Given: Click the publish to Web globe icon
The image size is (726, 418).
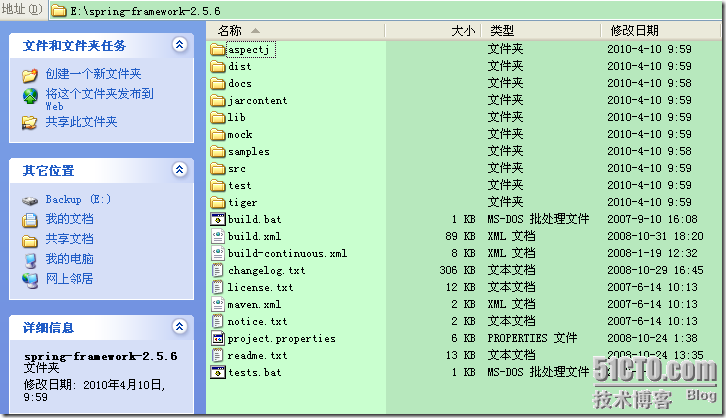Looking at the screenshot, I should click(30, 96).
